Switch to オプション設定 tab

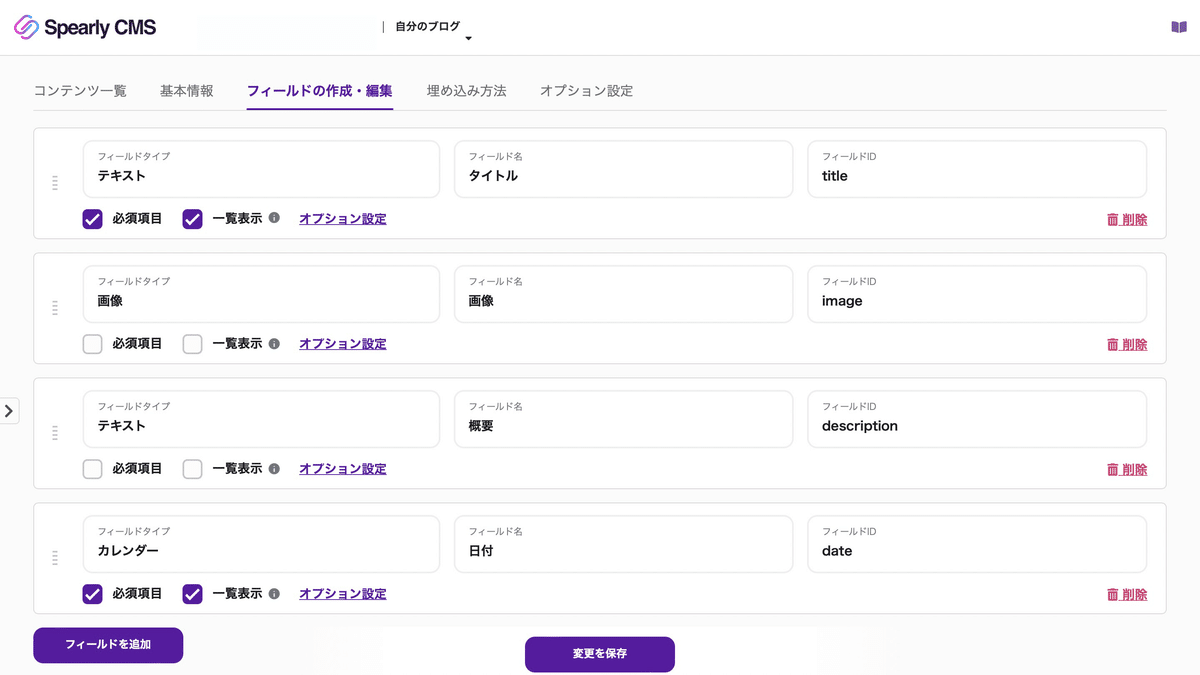pos(587,90)
